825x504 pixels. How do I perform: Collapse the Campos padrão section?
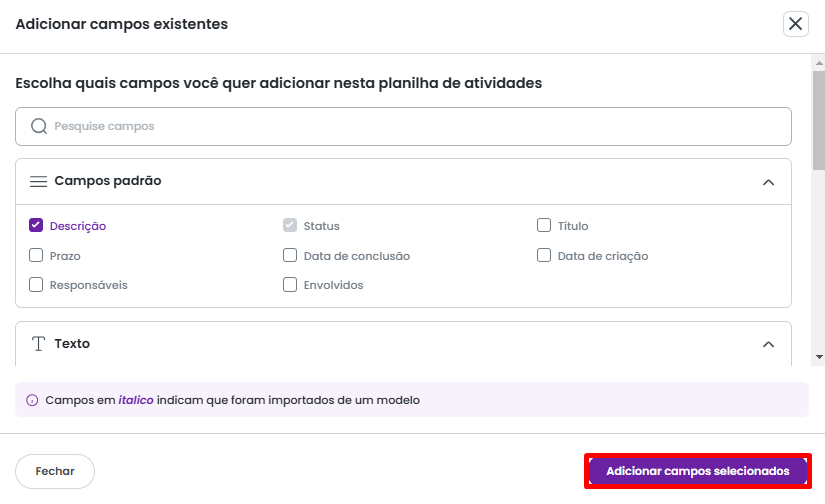pyautogui.click(x=768, y=182)
